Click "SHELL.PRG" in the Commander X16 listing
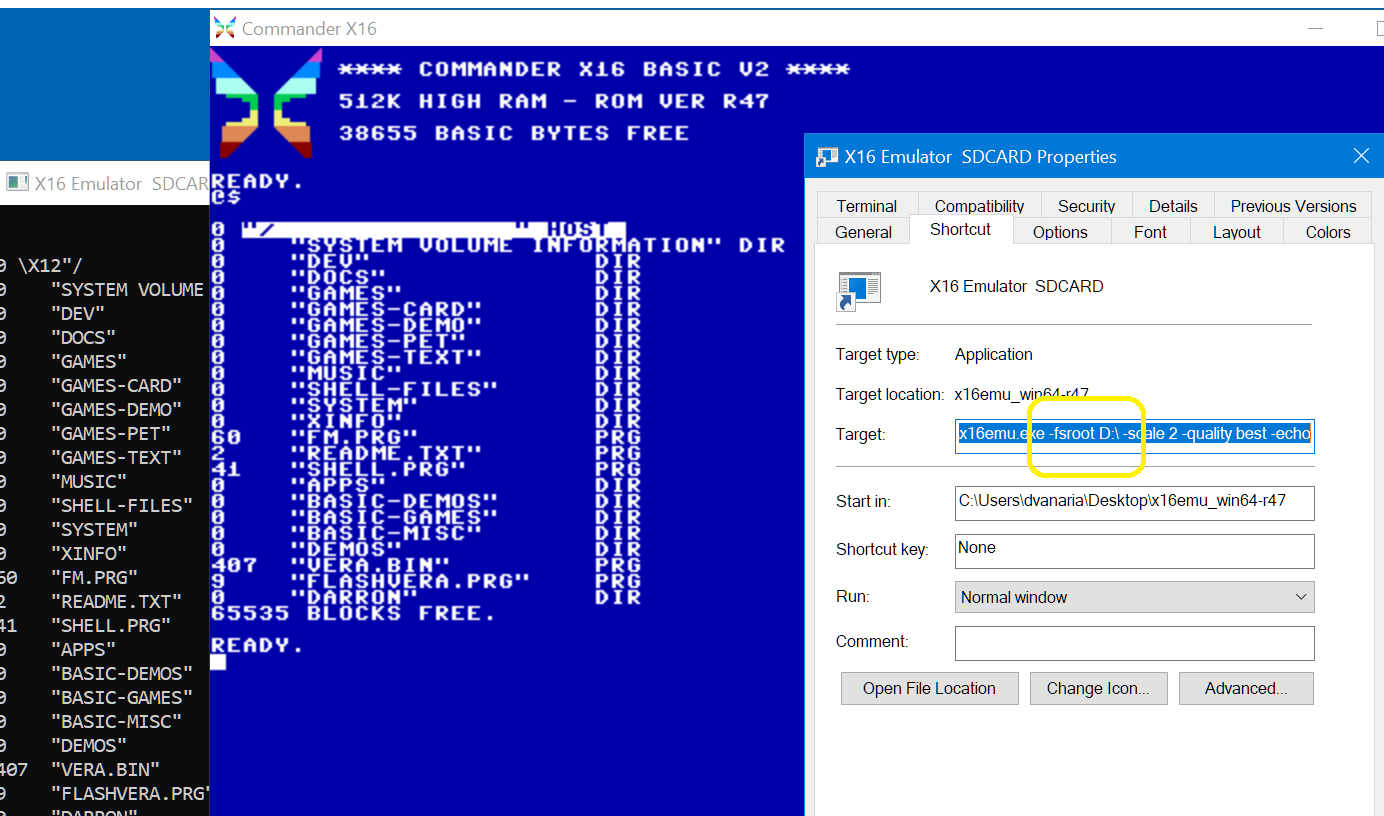The image size is (1384, 816). click(x=377, y=469)
